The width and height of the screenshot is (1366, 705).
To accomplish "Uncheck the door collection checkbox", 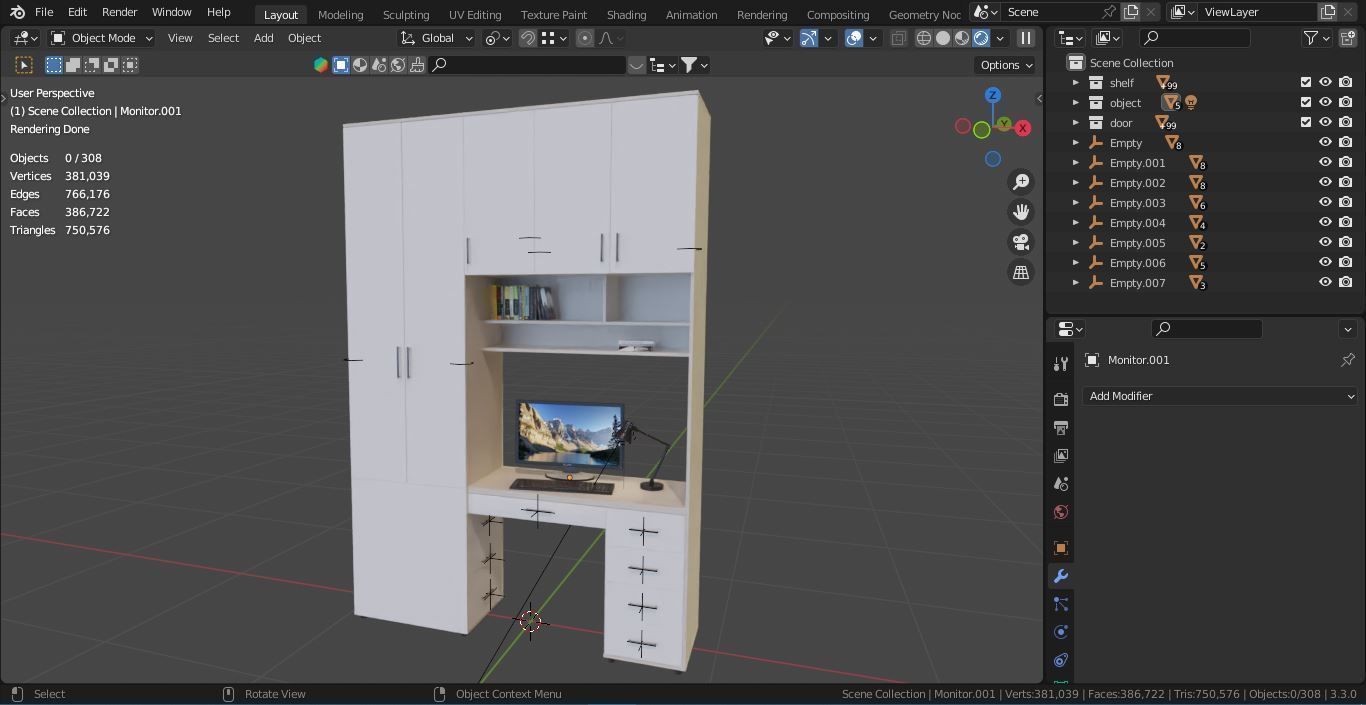I will click(x=1305, y=122).
